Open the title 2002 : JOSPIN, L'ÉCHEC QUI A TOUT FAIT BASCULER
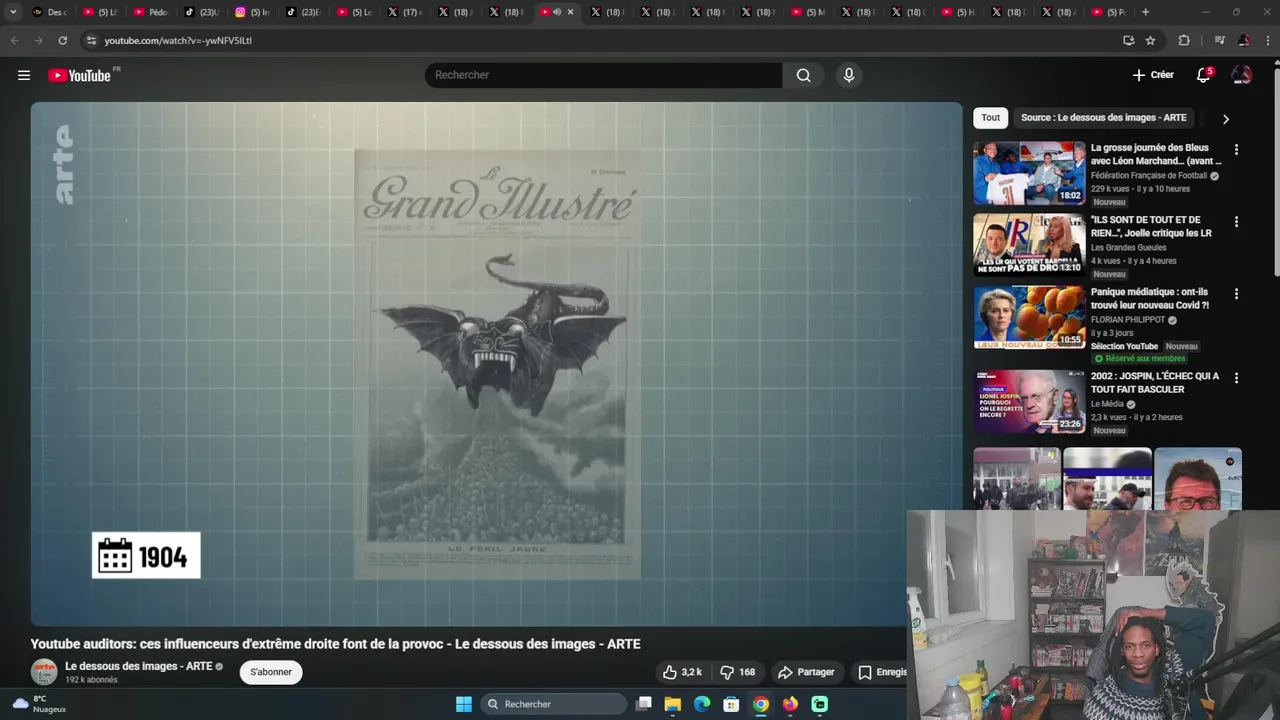Viewport: 1280px width, 720px height. (x=1155, y=383)
